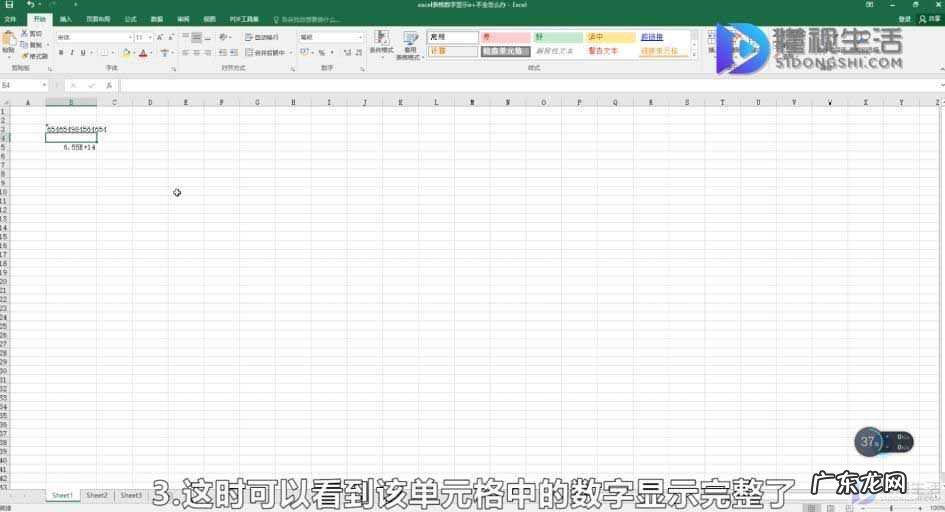The width and height of the screenshot is (945, 512).
Task: Click the Cut scissors icon
Action: 24,34
